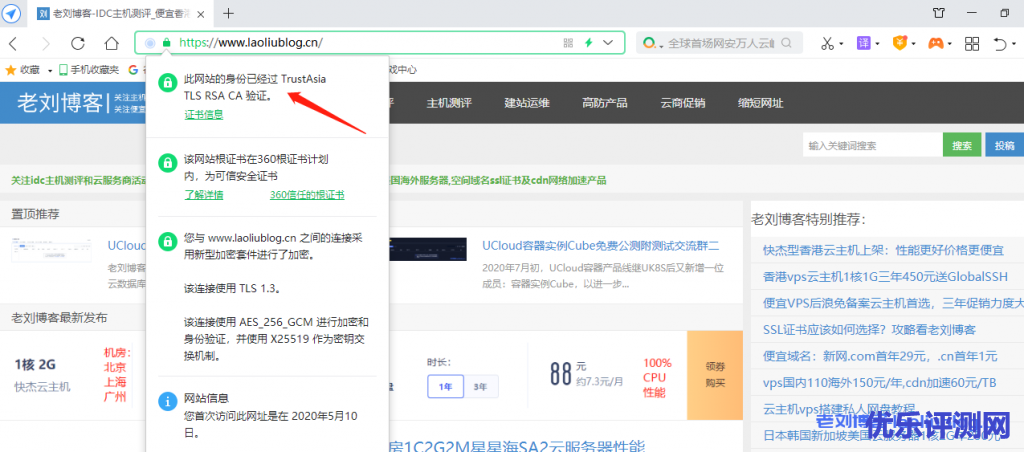This screenshot has height=452, width=1024.
Task: Click the four-square apps grid icon
Action: click(971, 44)
